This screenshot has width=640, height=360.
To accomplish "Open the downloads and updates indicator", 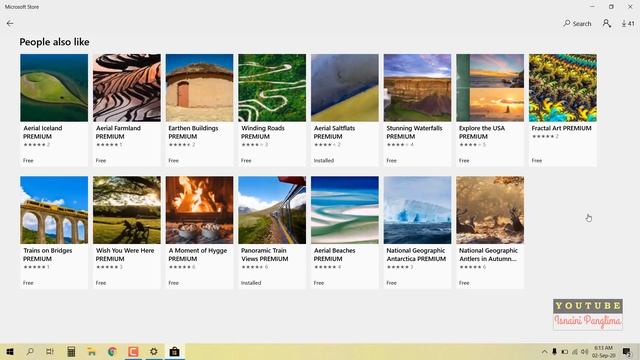I will 628,24.
